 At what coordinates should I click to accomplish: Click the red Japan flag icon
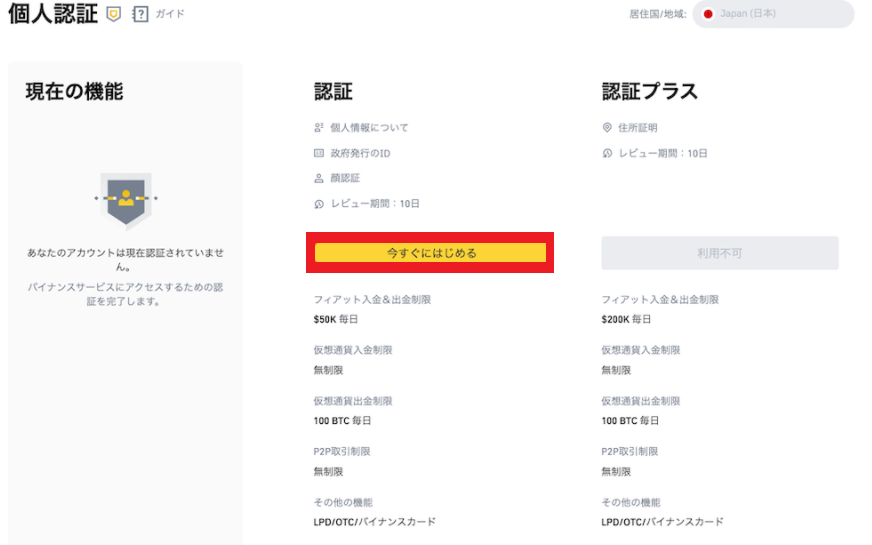coord(708,14)
